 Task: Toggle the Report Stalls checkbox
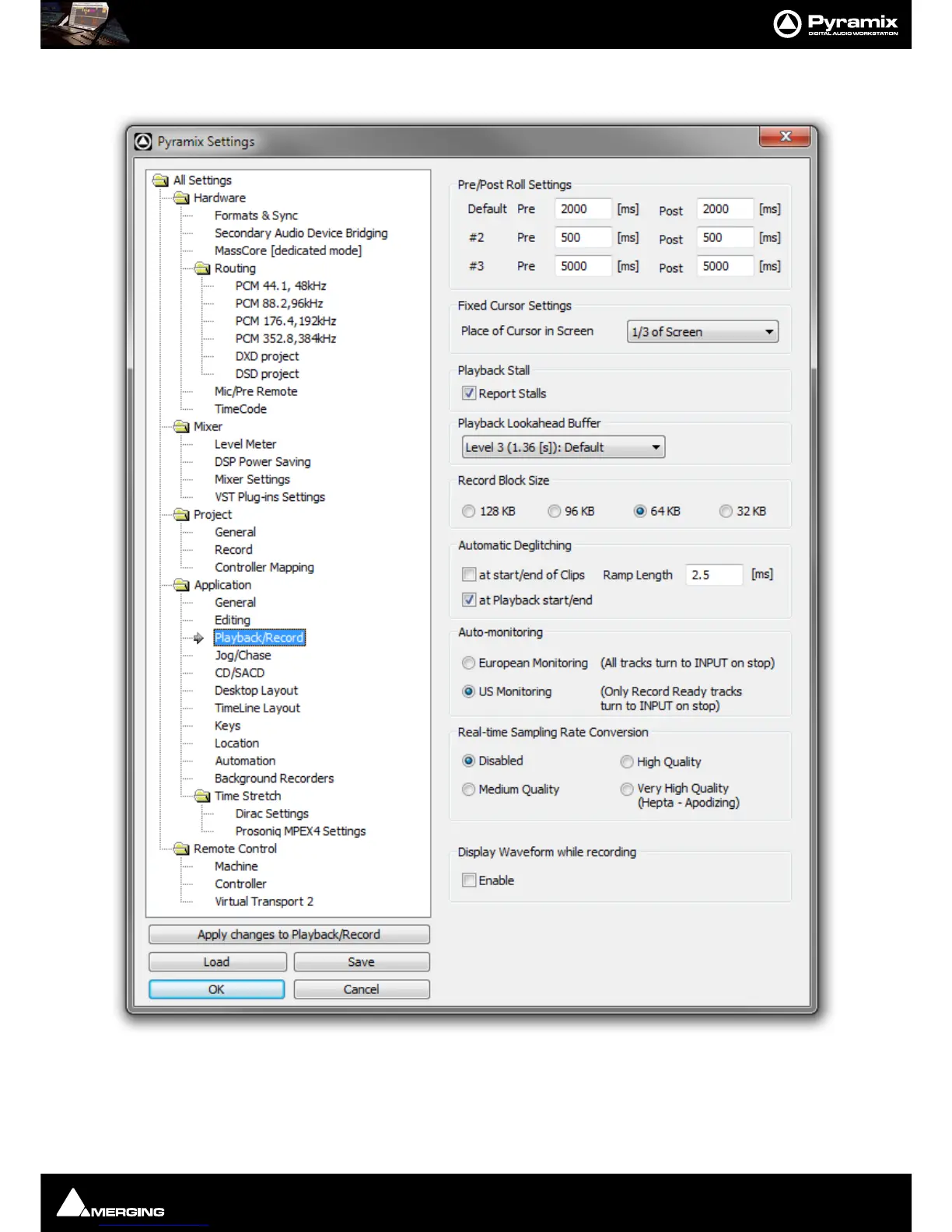point(469,394)
